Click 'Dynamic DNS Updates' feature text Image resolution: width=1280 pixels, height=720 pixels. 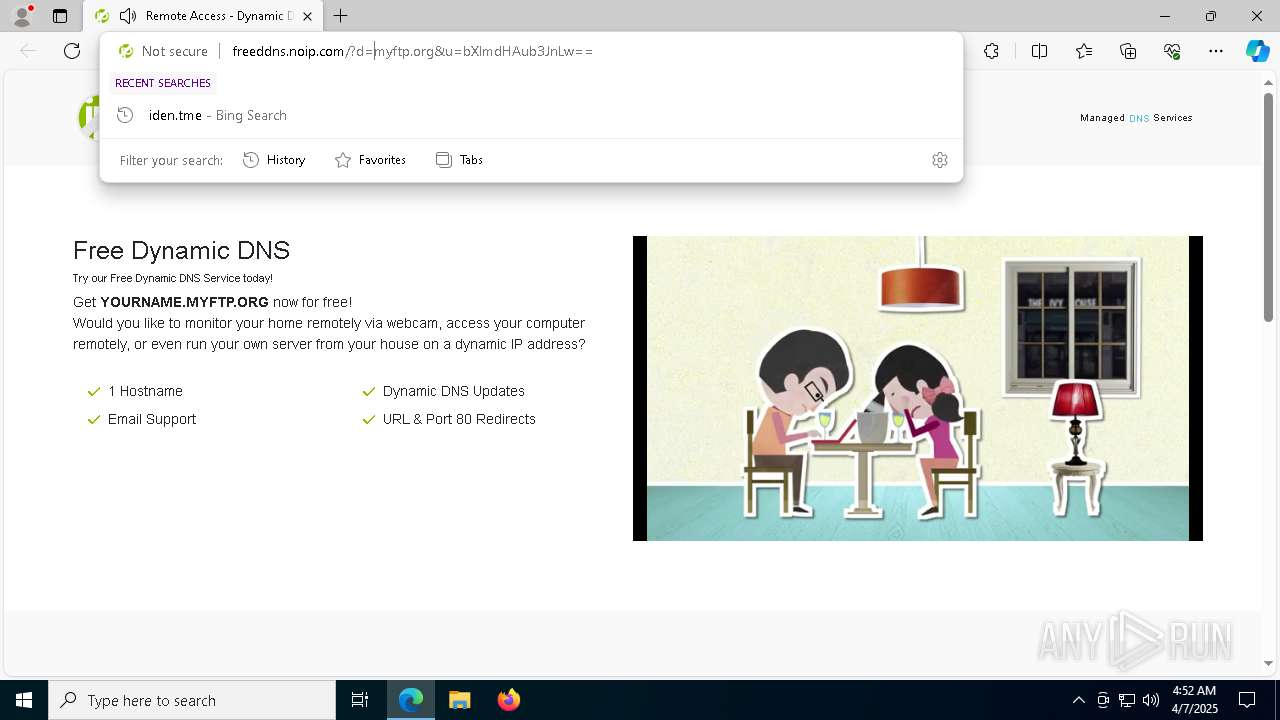point(453,391)
